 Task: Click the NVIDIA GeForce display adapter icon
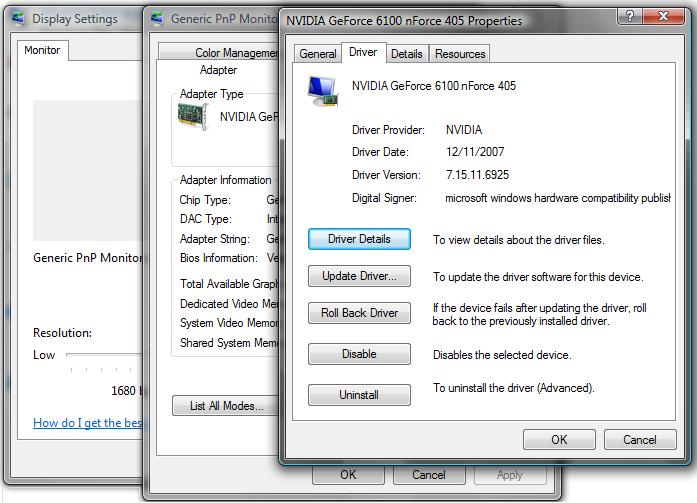[323, 91]
